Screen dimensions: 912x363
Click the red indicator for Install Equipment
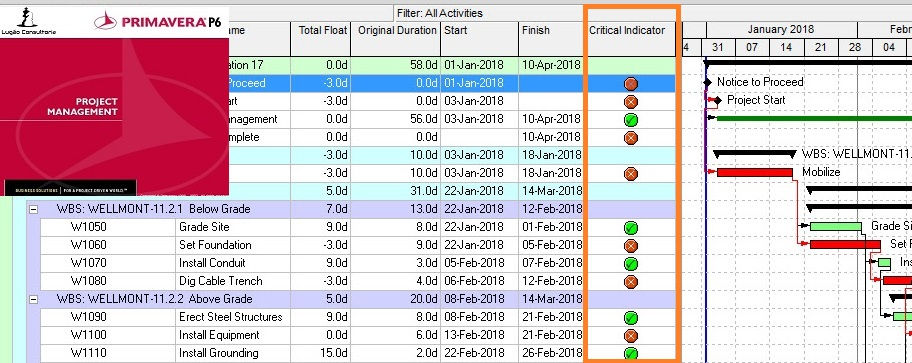pos(630,336)
